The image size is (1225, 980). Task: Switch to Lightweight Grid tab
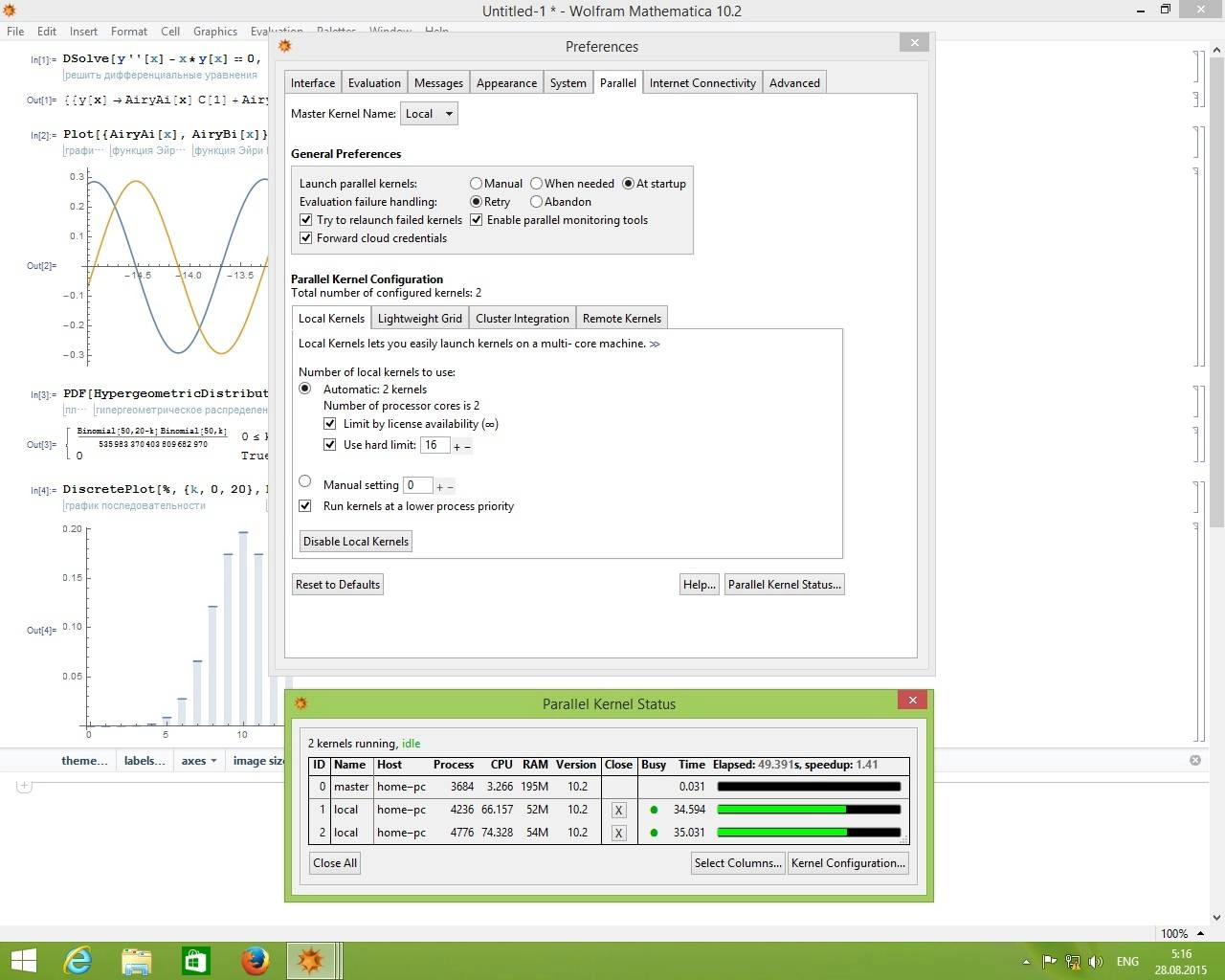[420, 319]
